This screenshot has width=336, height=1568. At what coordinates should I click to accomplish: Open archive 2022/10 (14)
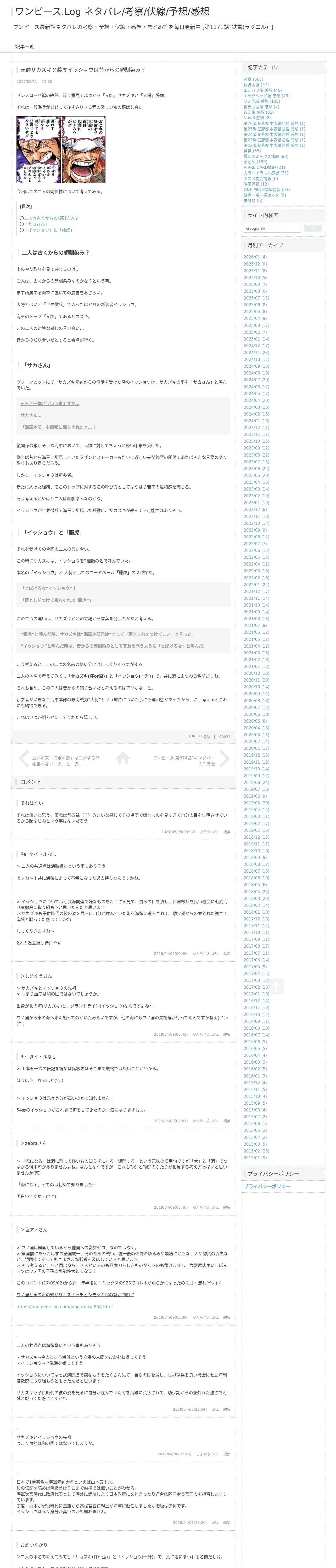[x=256, y=523]
